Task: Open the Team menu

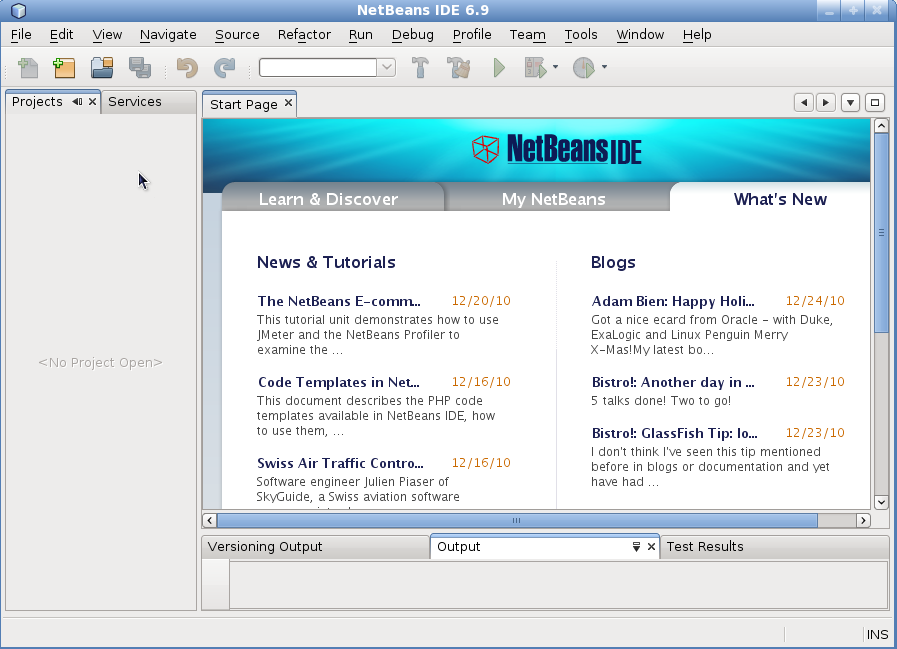Action: [x=527, y=35]
